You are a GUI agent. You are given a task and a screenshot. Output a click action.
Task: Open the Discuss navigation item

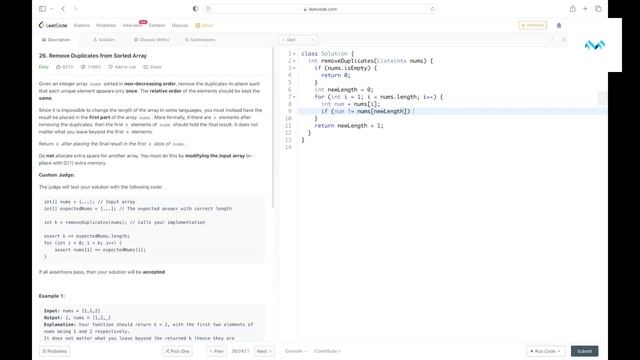tap(180, 25)
